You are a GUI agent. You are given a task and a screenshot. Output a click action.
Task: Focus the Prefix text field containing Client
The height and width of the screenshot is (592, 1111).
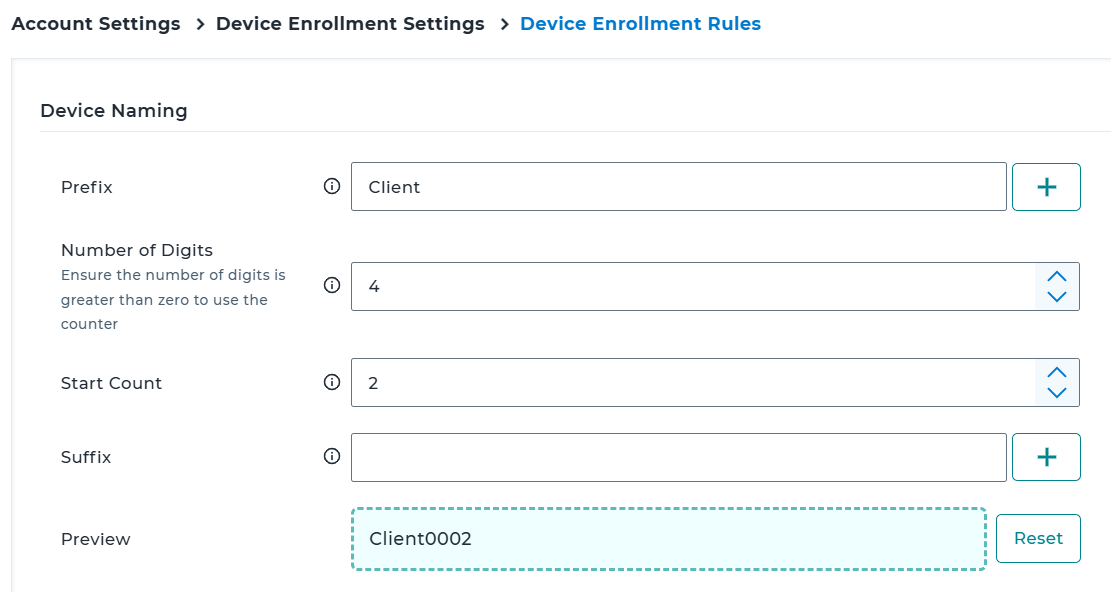(678, 187)
